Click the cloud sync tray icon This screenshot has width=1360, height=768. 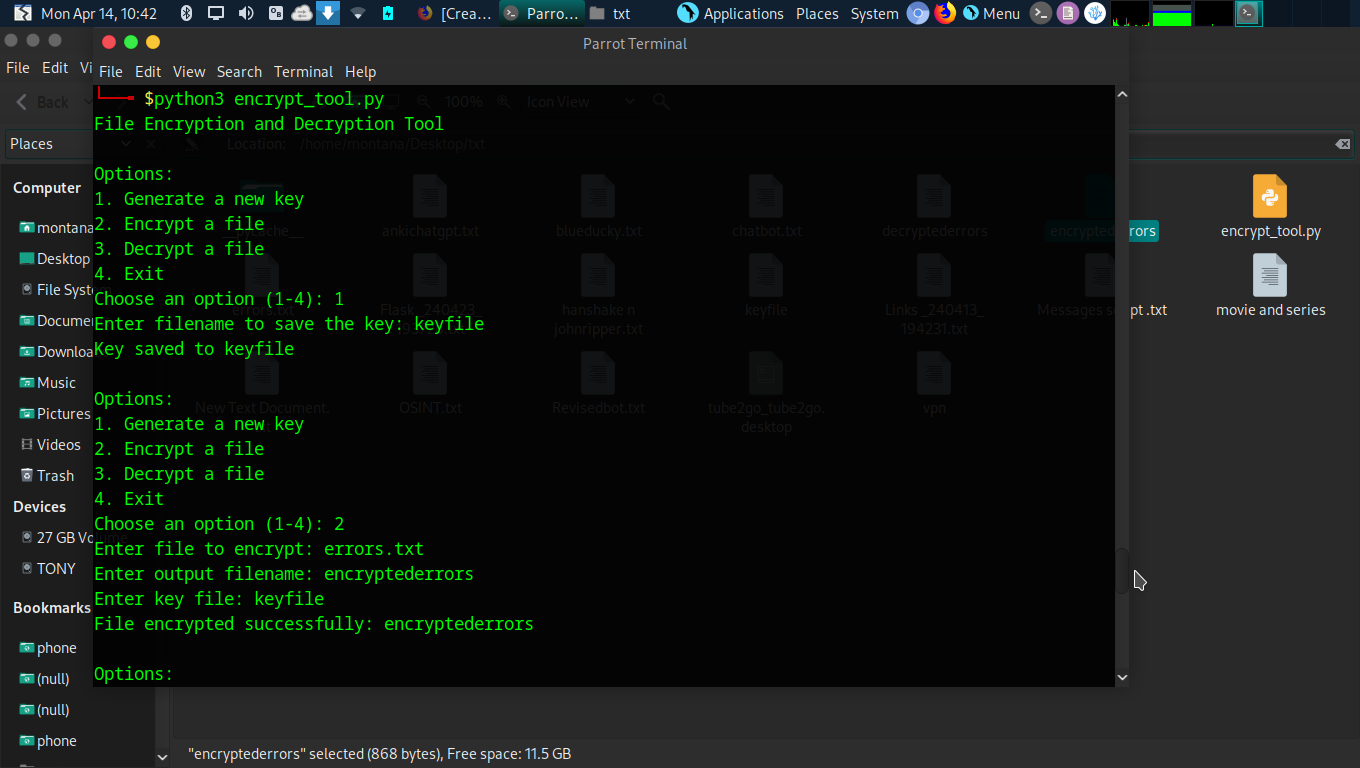(x=301, y=14)
